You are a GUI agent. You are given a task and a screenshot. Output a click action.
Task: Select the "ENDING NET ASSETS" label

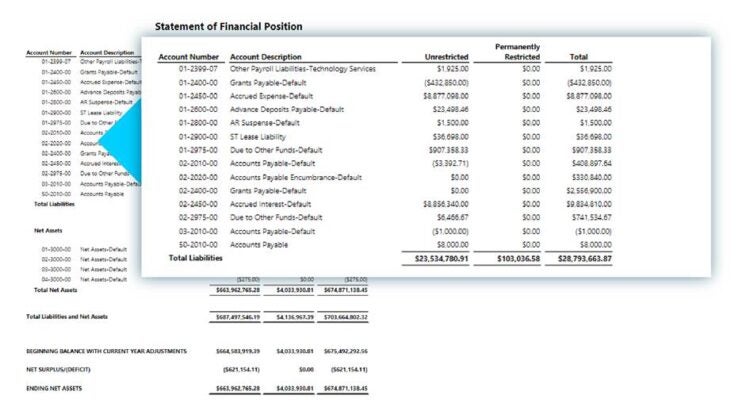[x=54, y=388]
